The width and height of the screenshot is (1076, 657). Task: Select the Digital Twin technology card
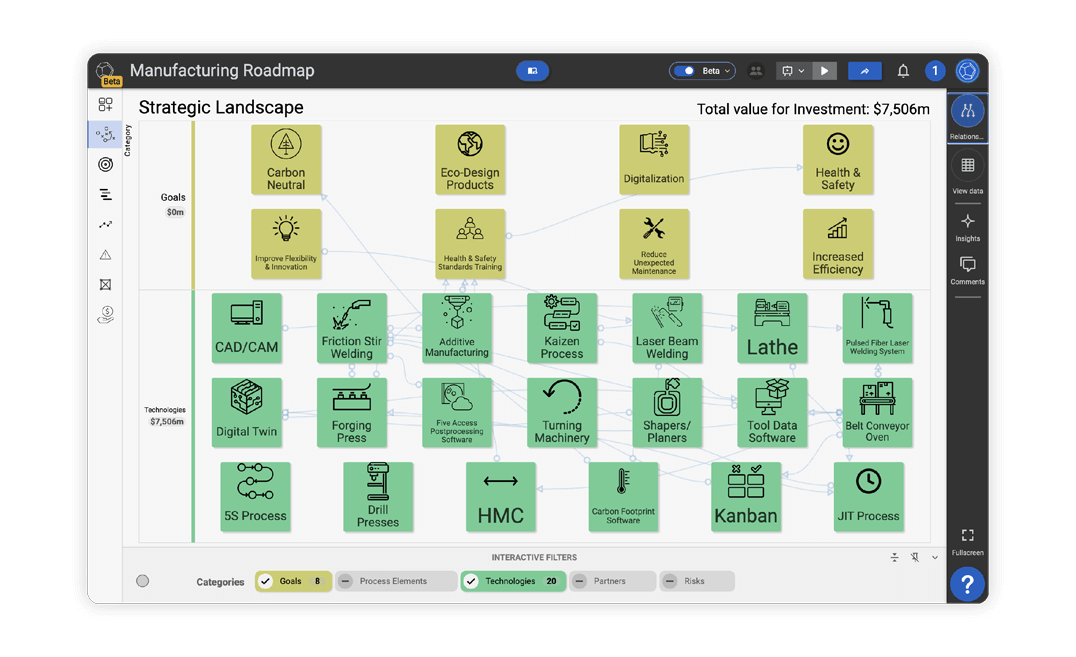pos(247,412)
